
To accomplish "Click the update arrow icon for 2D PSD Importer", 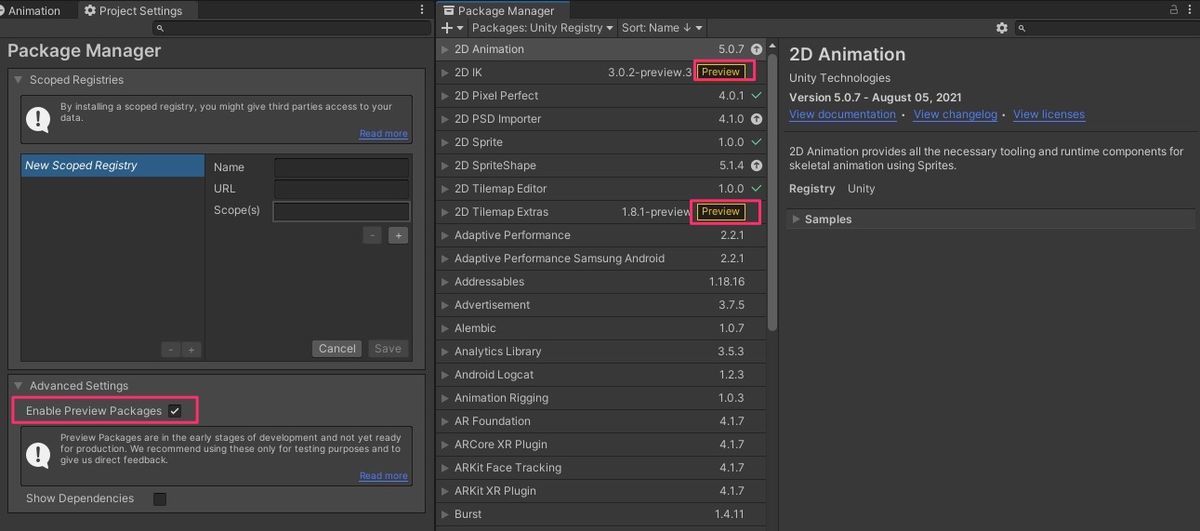I will click(x=757, y=119).
